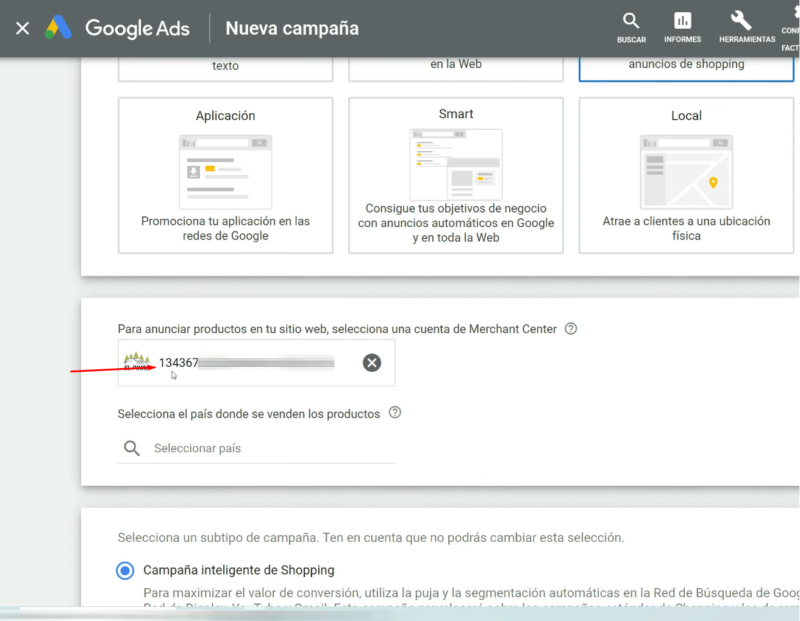Click the Aplicación card illustration
The height and width of the screenshot is (621, 800).
point(226,171)
